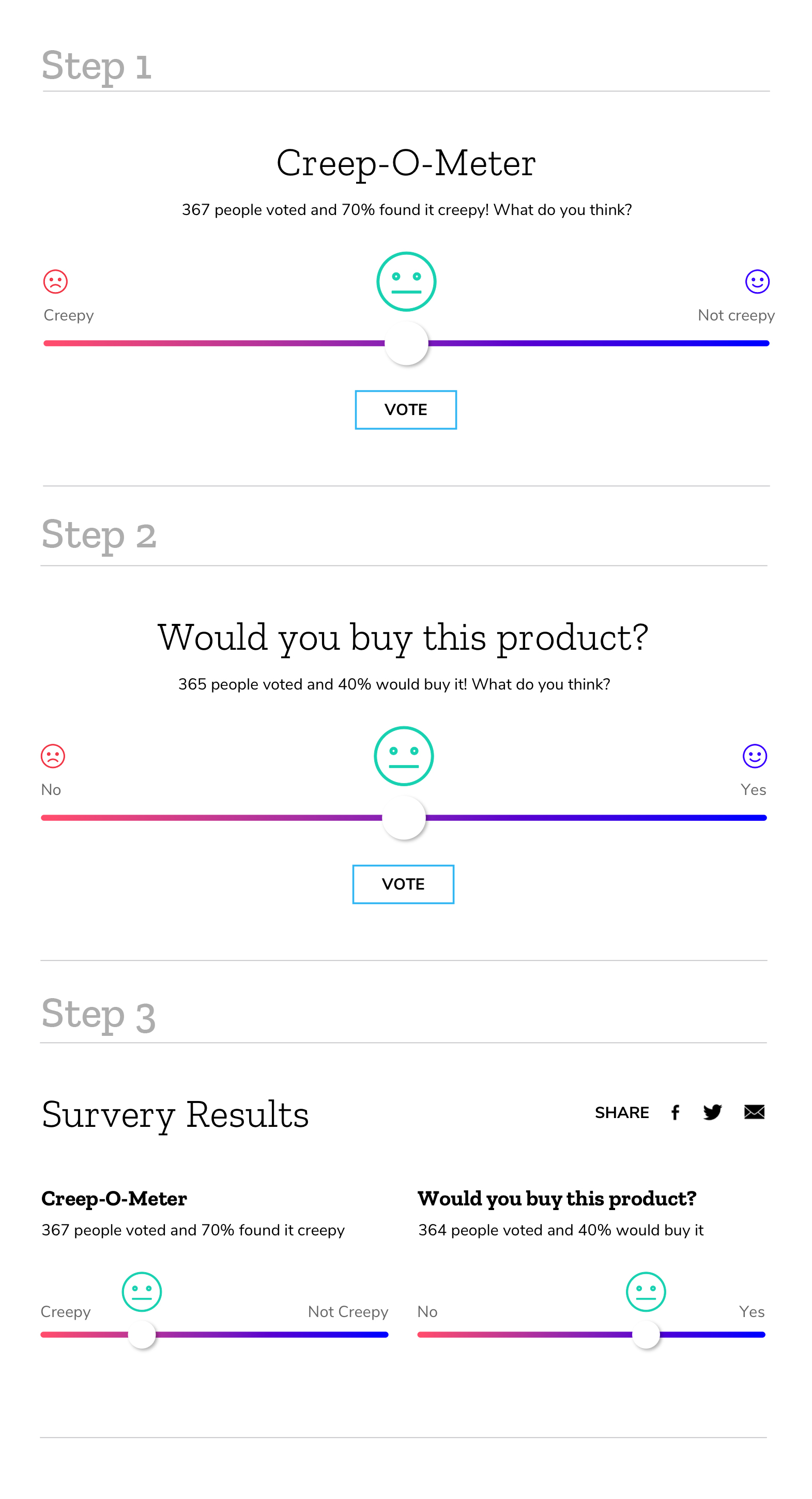Click the neutral face in Creep-O-Meter results

pos(142,1292)
